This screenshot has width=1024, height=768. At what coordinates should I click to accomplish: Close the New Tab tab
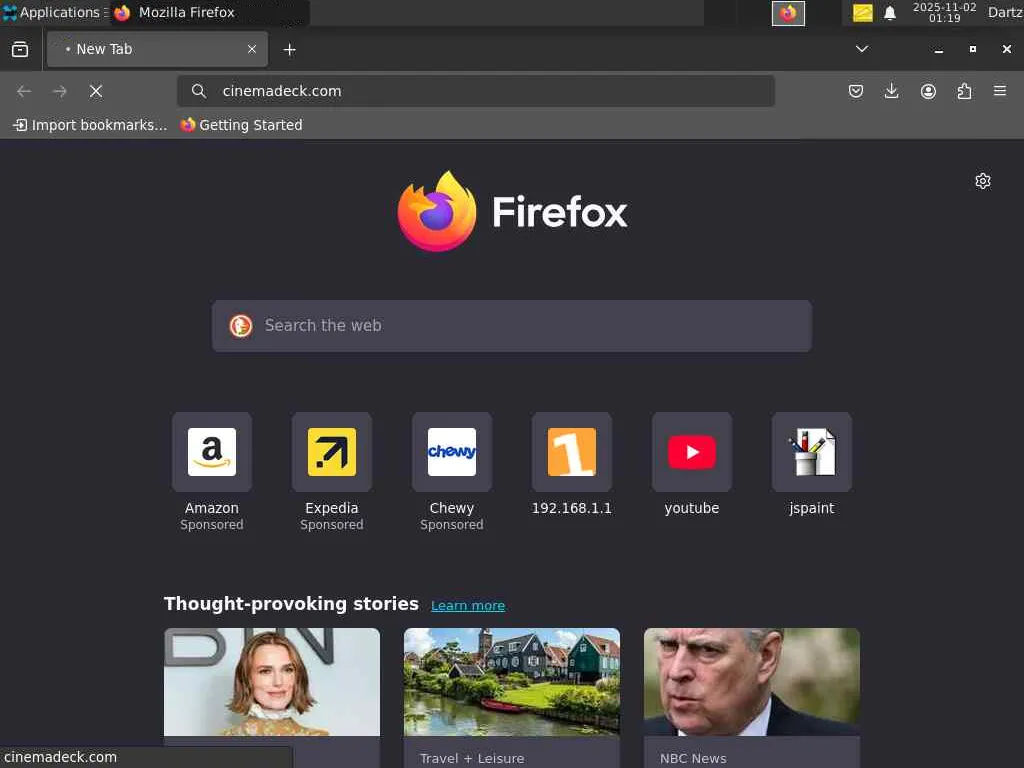click(252, 49)
